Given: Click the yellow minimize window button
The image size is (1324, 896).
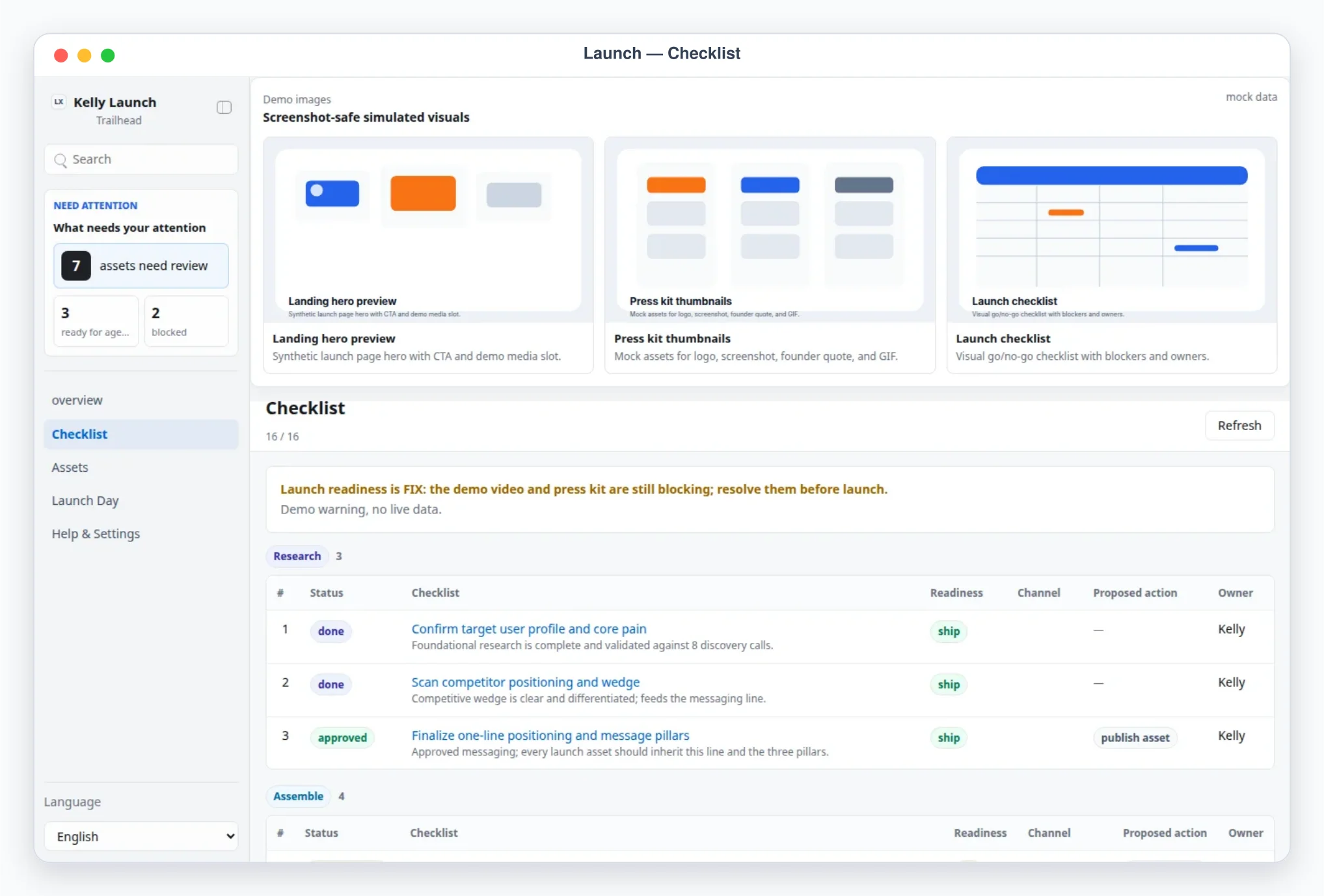Looking at the screenshot, I should click(x=85, y=55).
